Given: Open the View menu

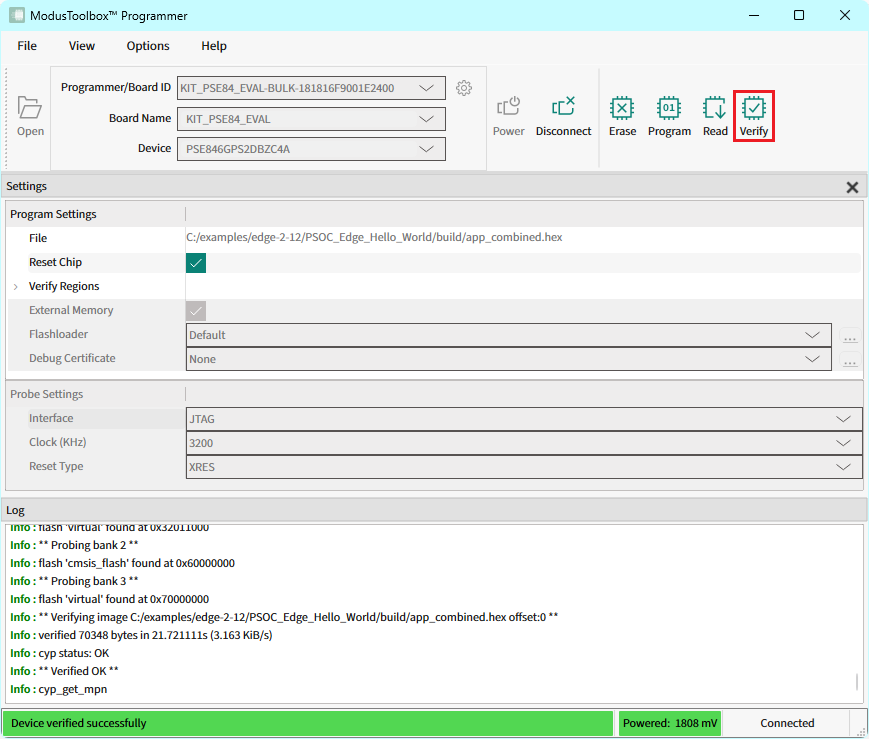Looking at the screenshot, I should pyautogui.click(x=82, y=46).
